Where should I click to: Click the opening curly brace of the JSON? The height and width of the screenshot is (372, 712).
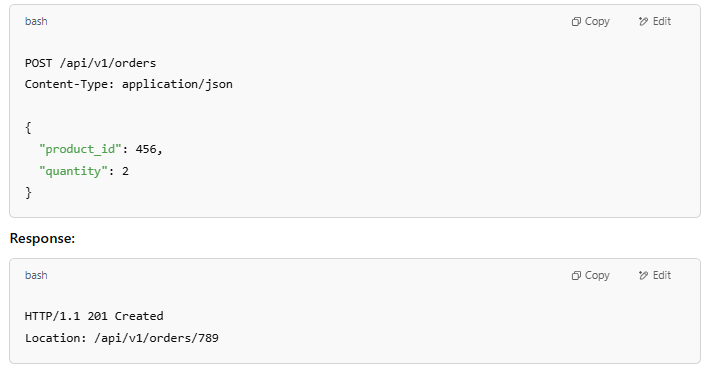28,128
